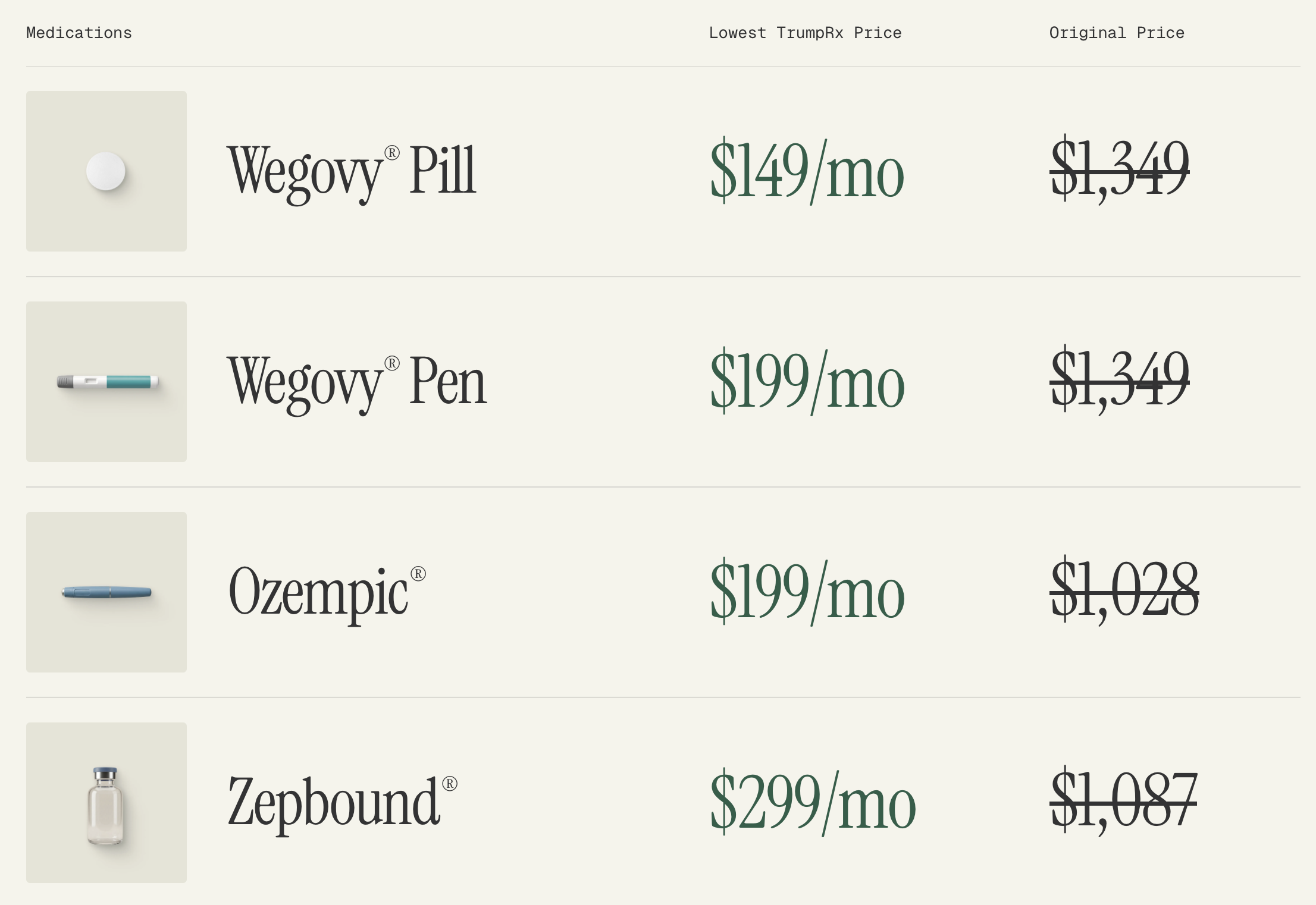Select the Wegovy Pen medication name

coord(357,382)
